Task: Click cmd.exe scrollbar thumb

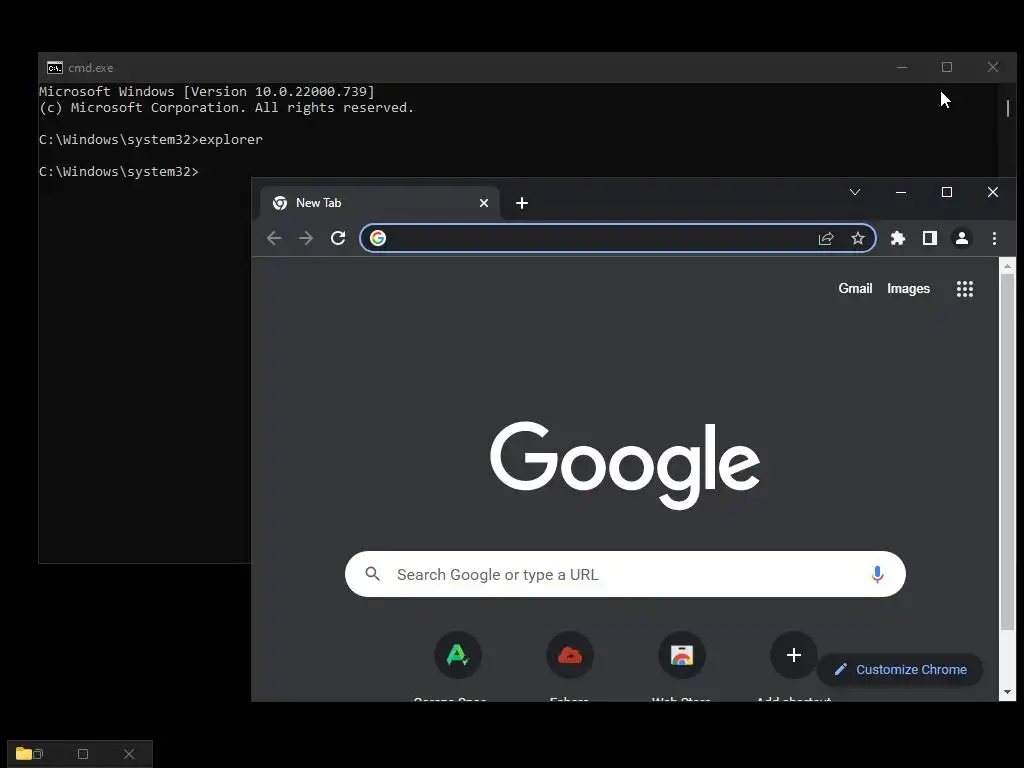Action: 1008,108
